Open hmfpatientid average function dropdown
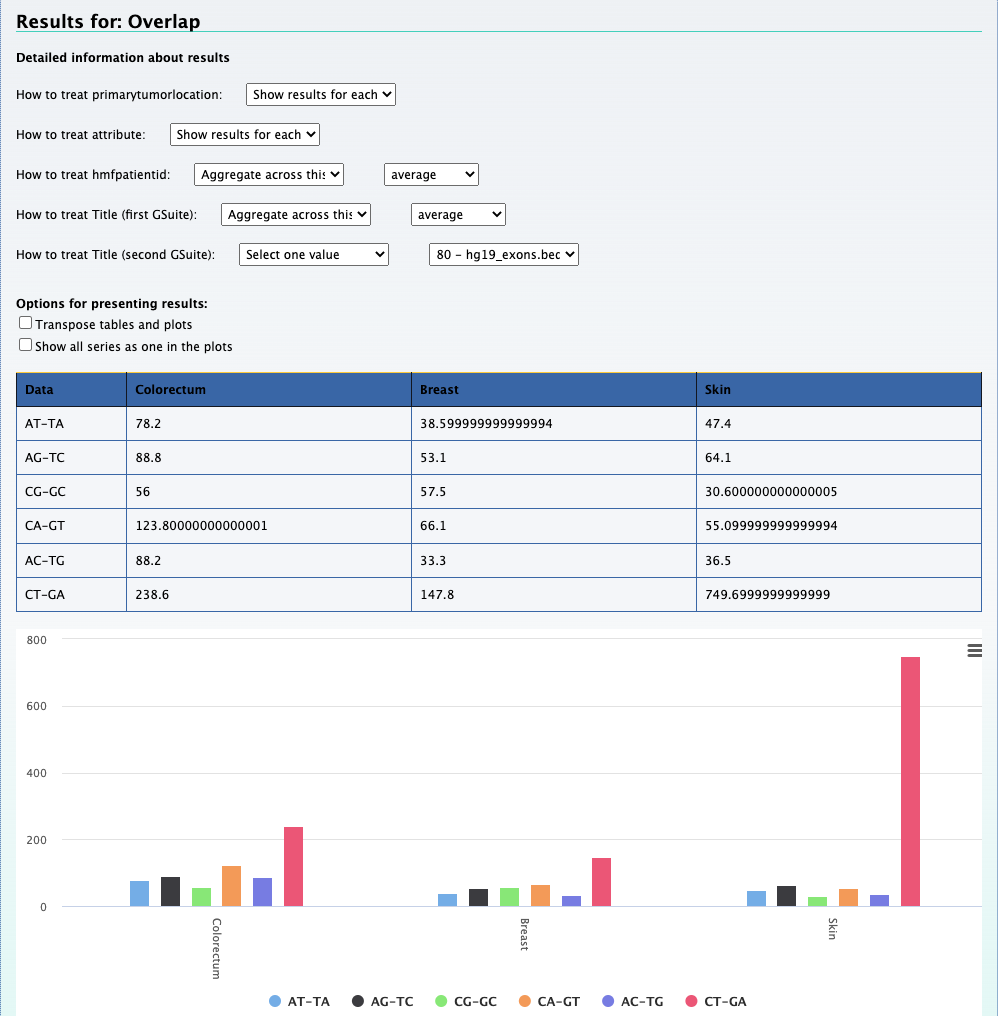This screenshot has height=1016, width=998. (x=431, y=174)
